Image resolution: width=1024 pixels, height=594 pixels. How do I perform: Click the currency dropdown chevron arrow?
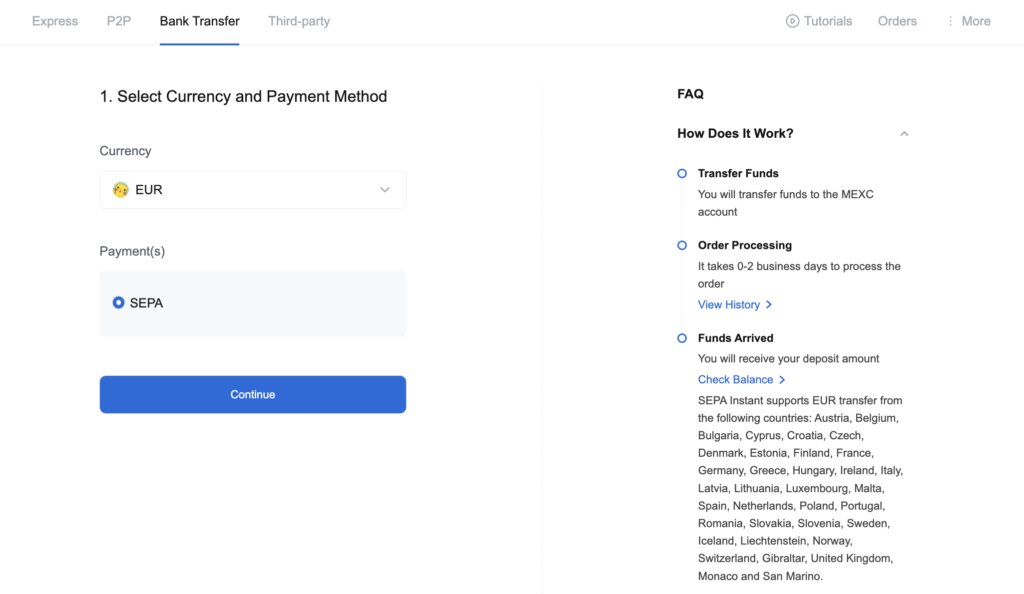[x=385, y=190]
